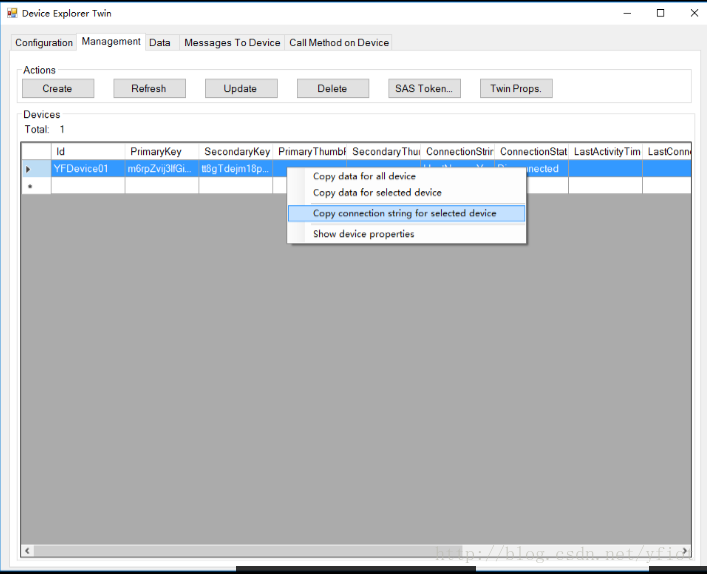
Task: Click the PrimaryThumbprint column header
Action: (x=310, y=152)
